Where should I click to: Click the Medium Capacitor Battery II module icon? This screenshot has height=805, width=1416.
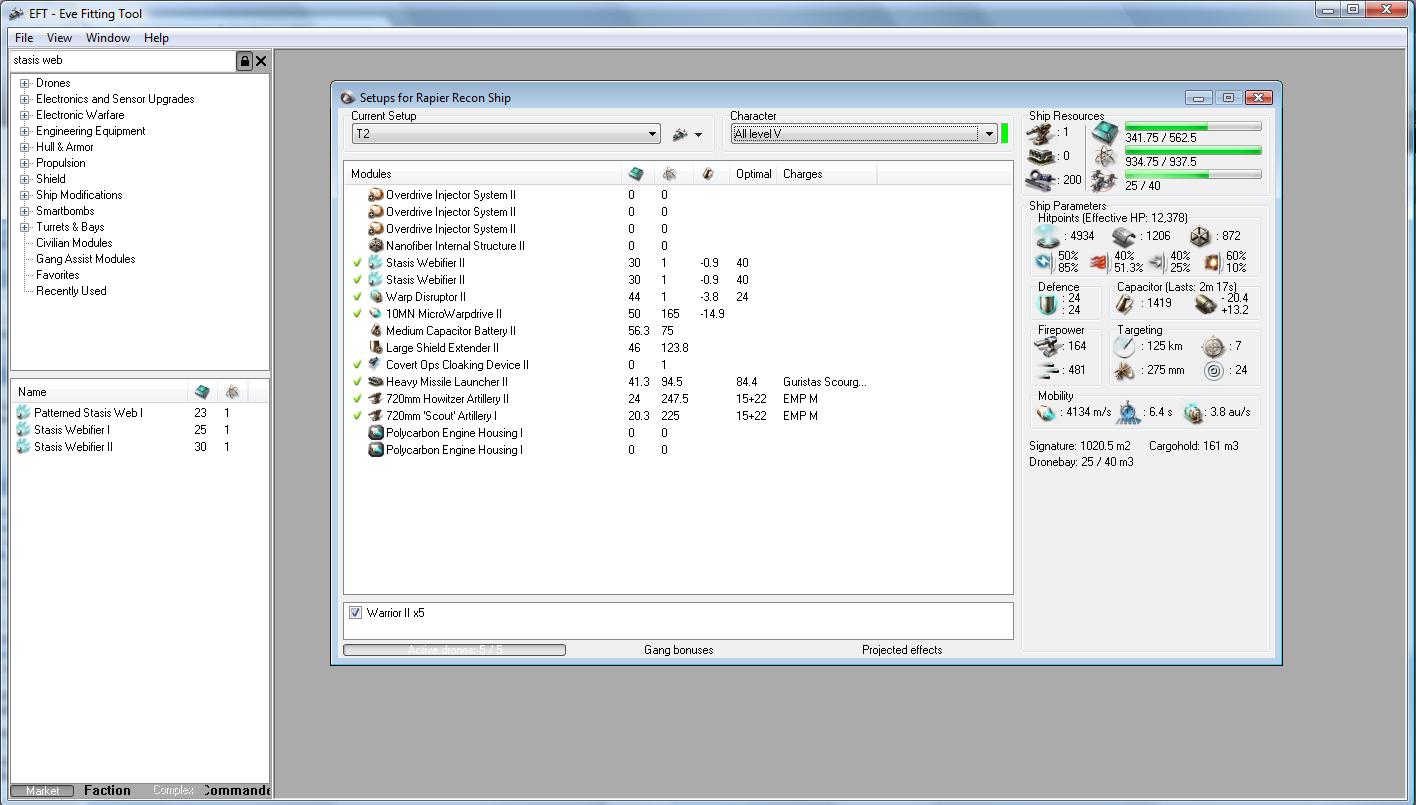pos(376,331)
